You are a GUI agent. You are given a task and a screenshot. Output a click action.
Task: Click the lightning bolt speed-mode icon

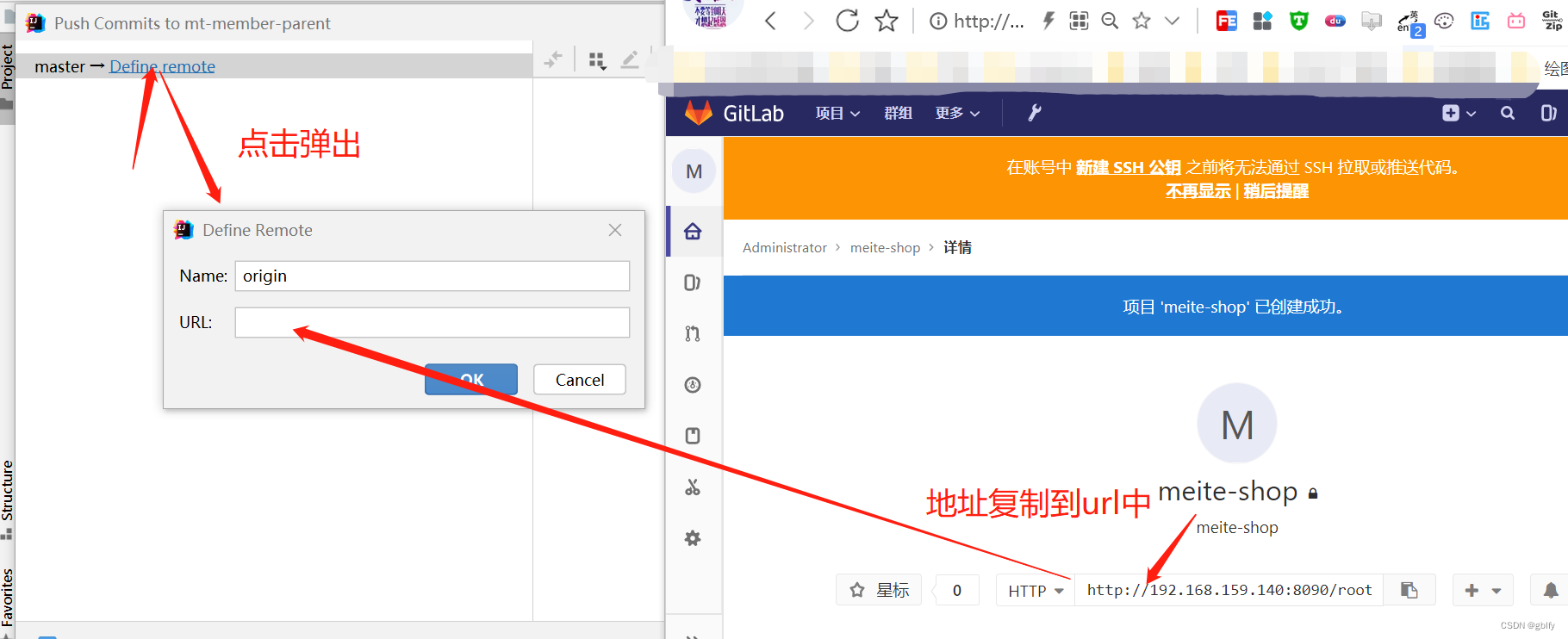tap(1048, 21)
